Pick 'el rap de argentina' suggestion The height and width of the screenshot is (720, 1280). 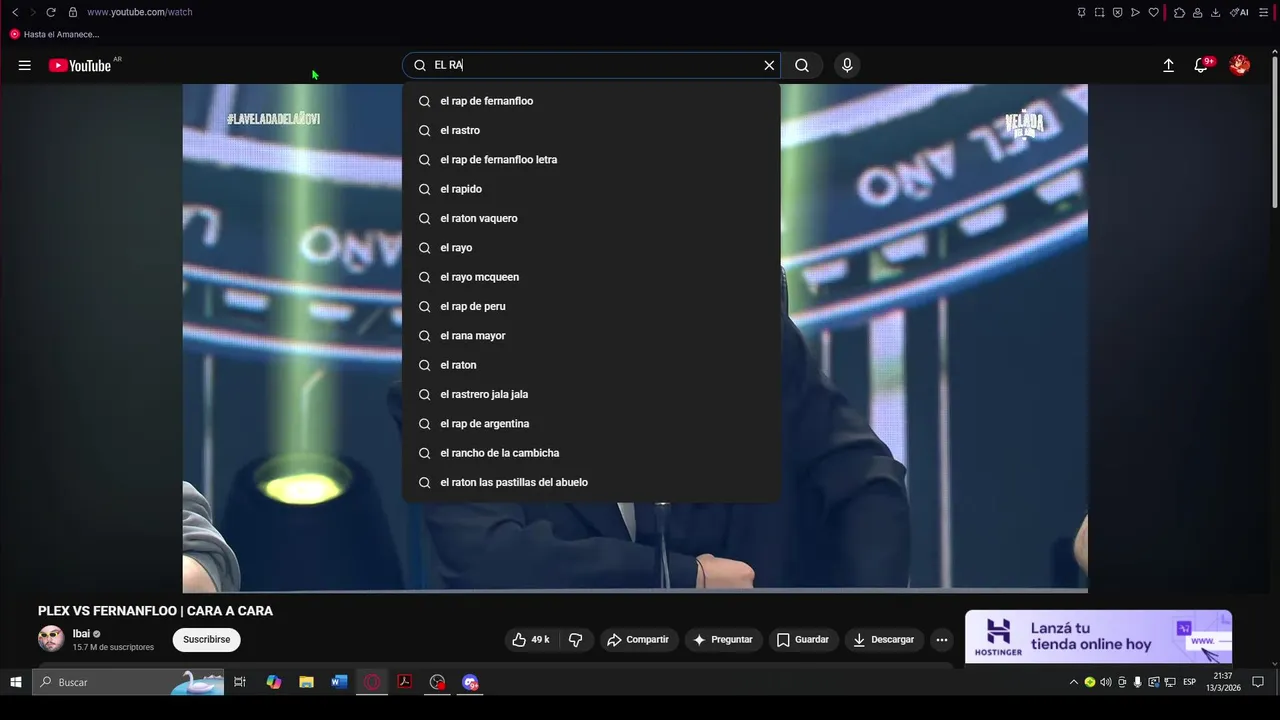point(591,424)
